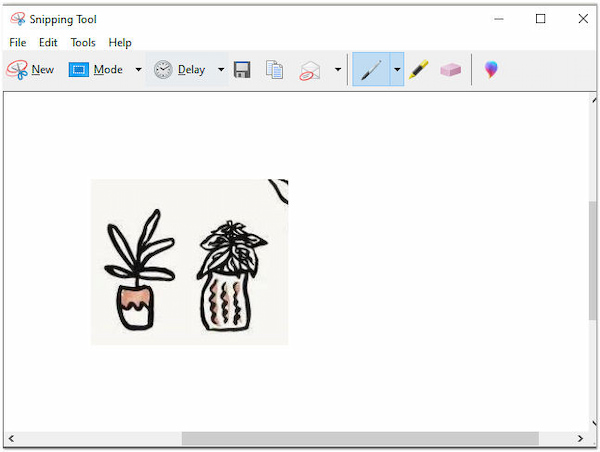Select the Mode button
This screenshot has height=452, width=600.
click(x=96, y=70)
